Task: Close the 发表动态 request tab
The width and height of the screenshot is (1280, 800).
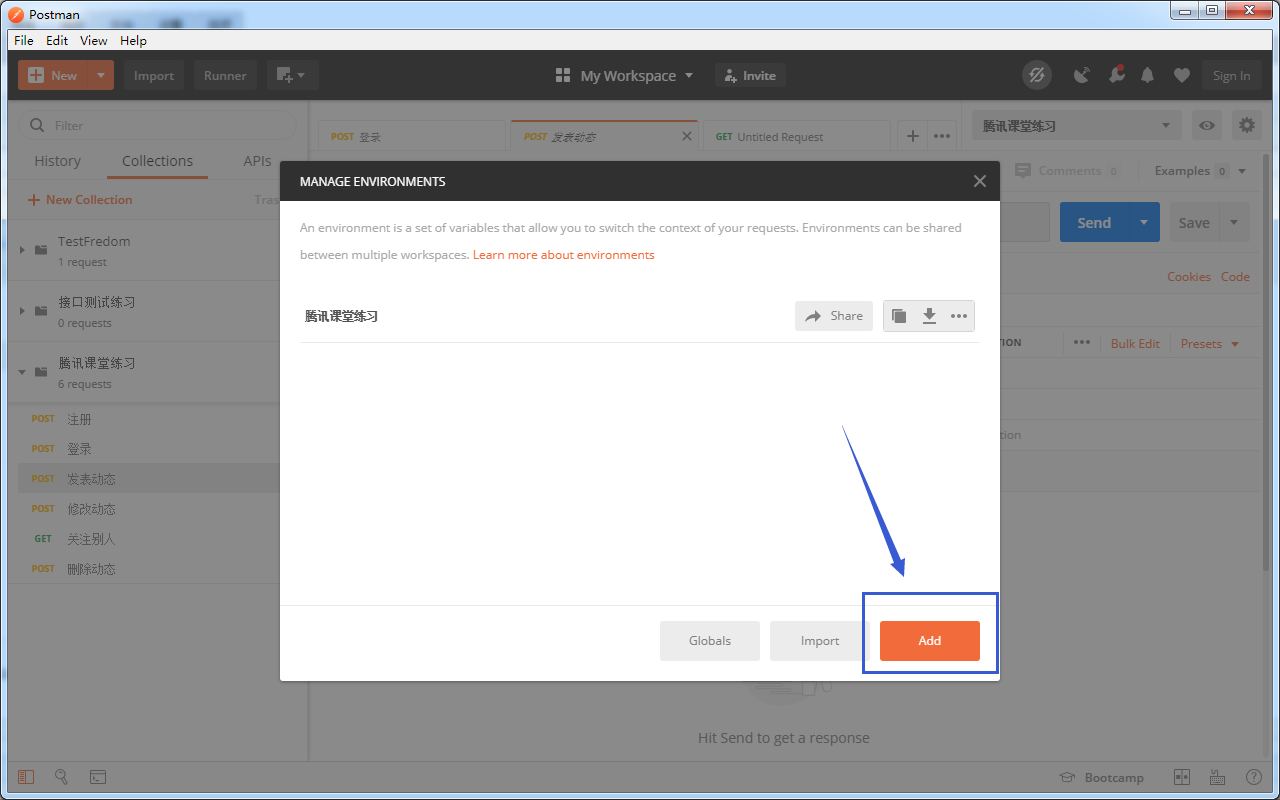Action: tap(687, 136)
